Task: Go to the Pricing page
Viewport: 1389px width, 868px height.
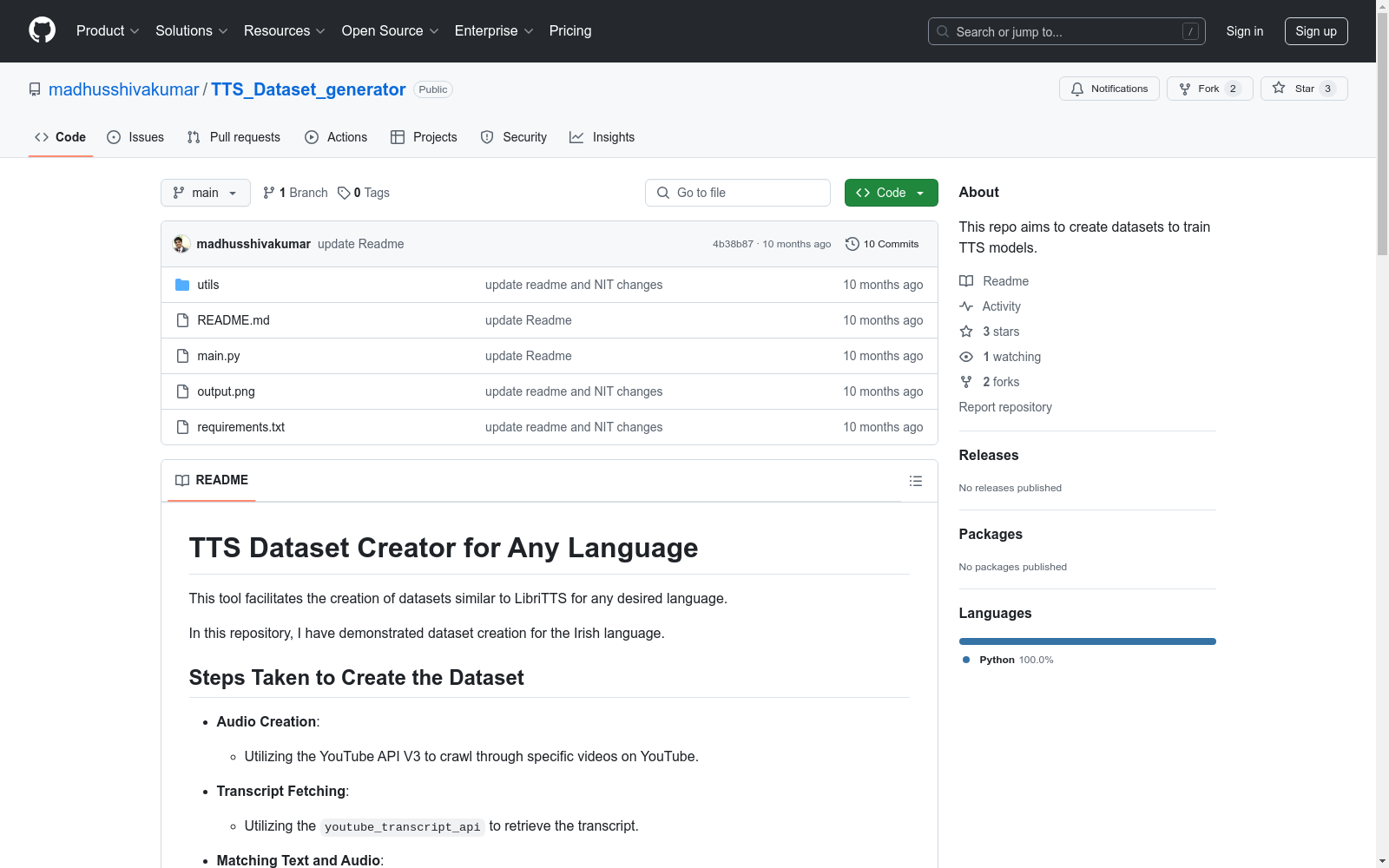Action: (570, 31)
